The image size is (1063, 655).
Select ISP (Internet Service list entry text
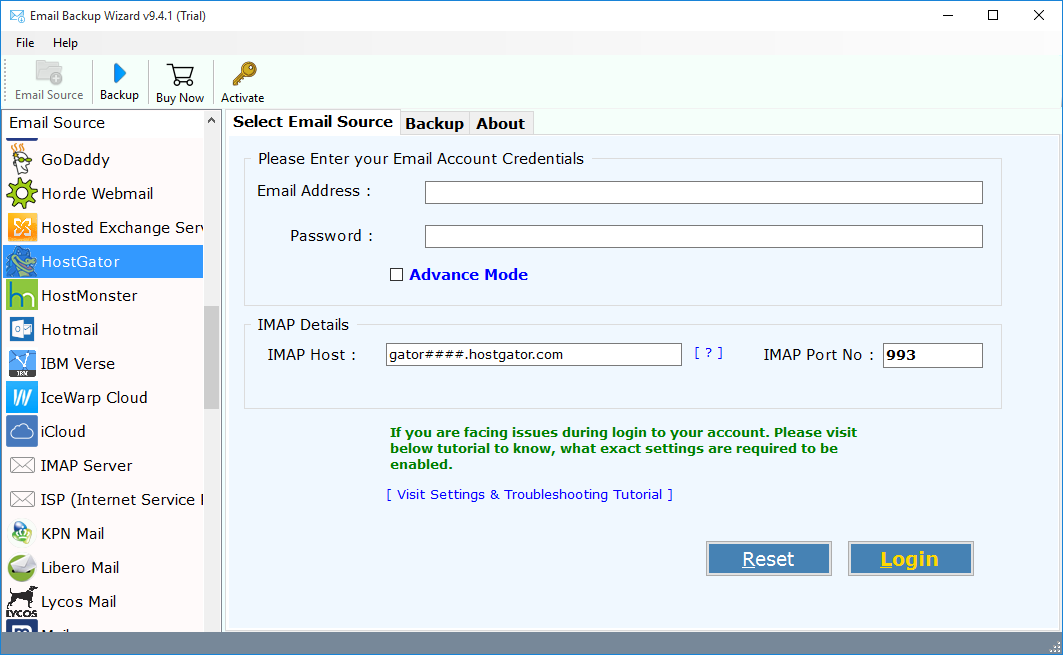[121, 500]
